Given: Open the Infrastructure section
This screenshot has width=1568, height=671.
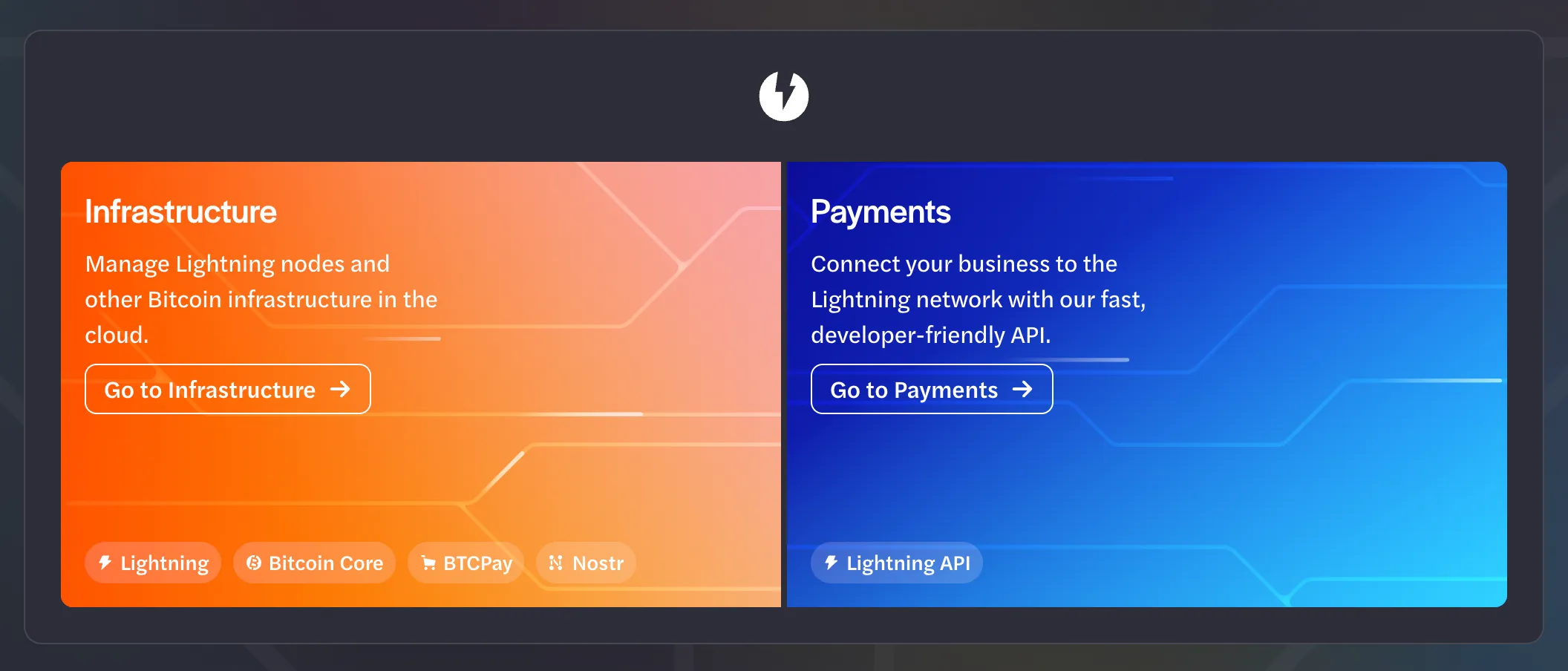Looking at the screenshot, I should [x=227, y=389].
